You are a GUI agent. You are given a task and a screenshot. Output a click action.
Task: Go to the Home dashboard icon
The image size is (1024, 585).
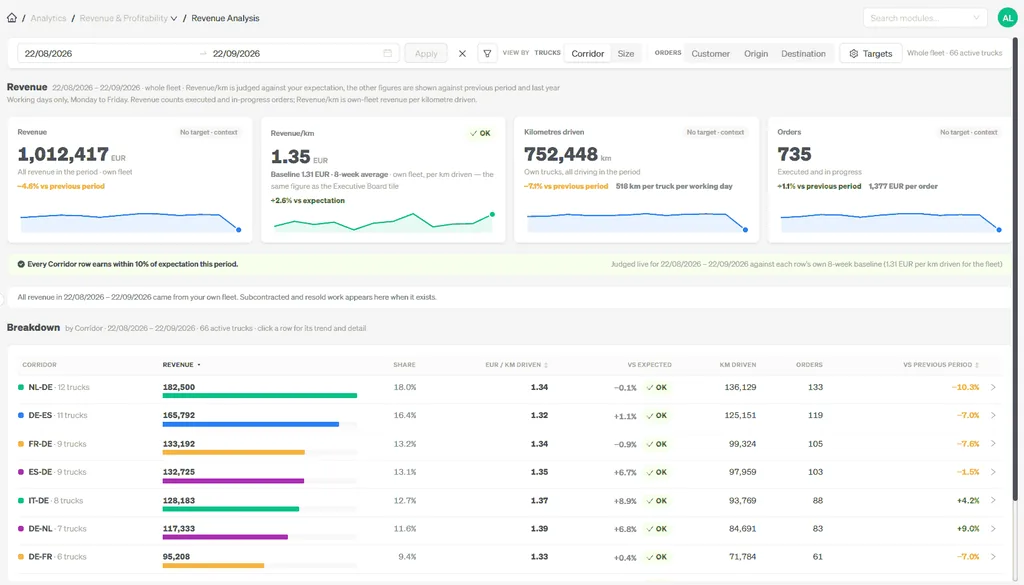[x=12, y=18]
